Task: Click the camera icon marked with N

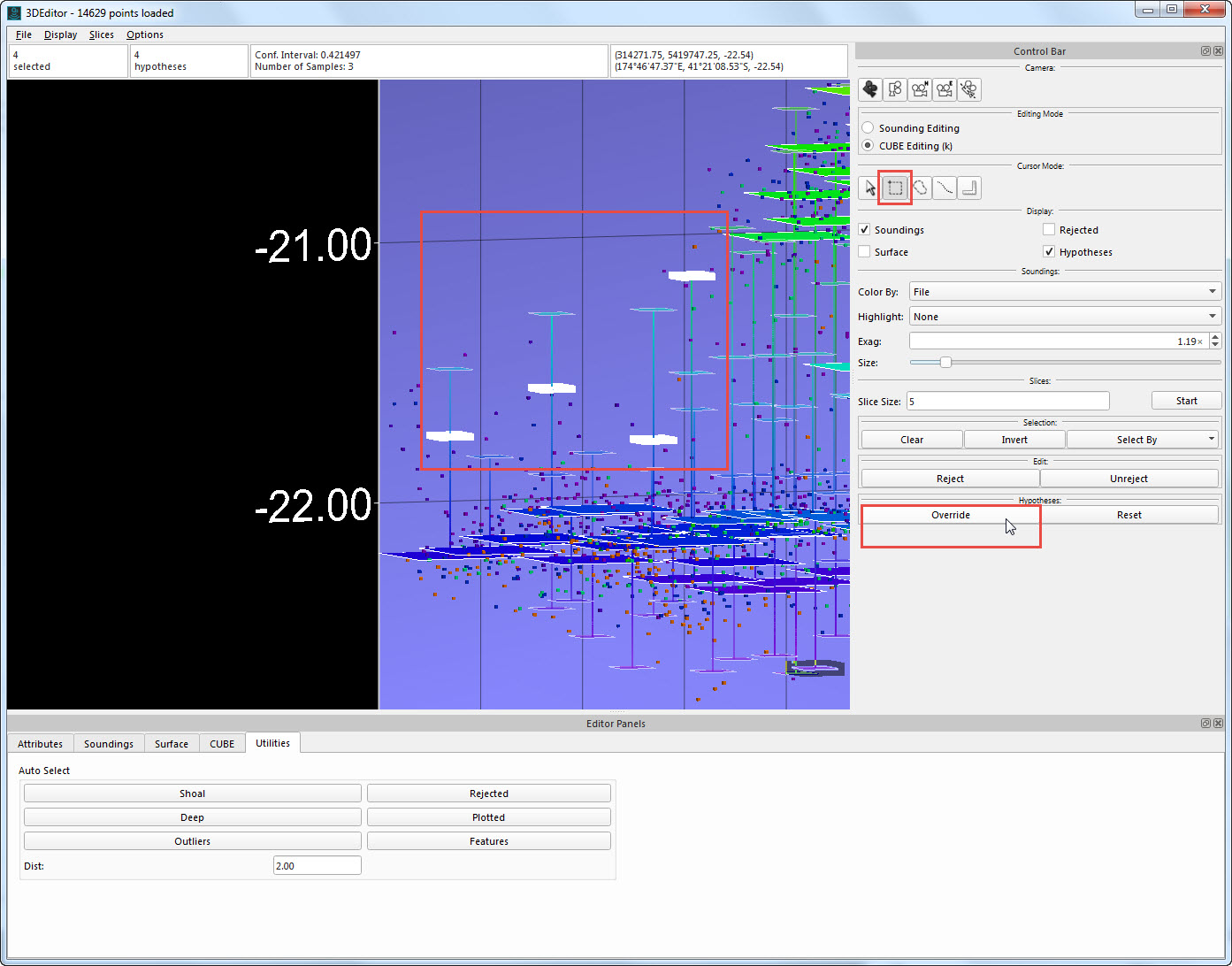Action: [x=920, y=89]
